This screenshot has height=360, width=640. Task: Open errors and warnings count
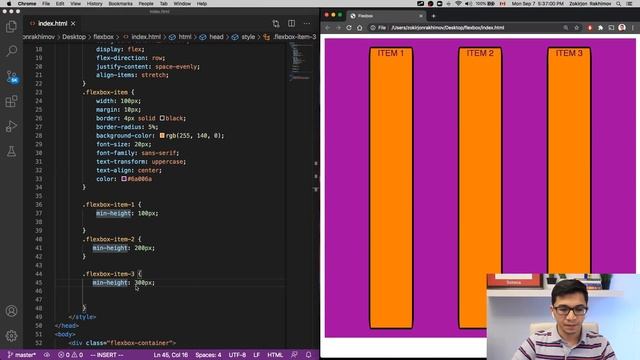pyautogui.click(x=70, y=355)
